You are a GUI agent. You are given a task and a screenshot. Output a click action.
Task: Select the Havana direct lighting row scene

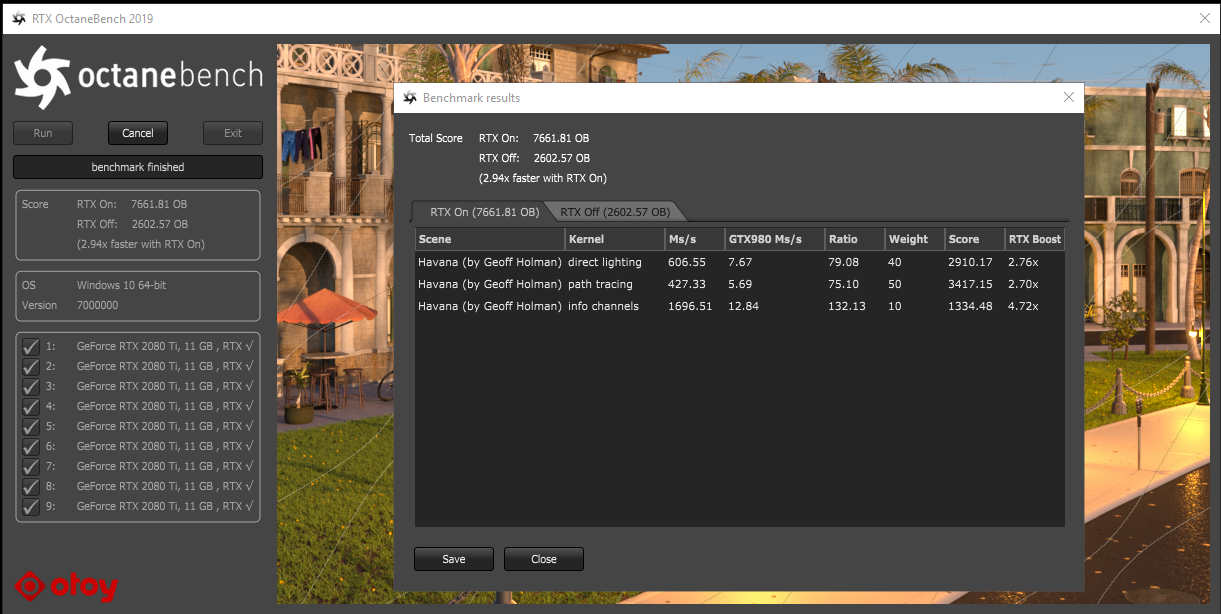(490, 262)
